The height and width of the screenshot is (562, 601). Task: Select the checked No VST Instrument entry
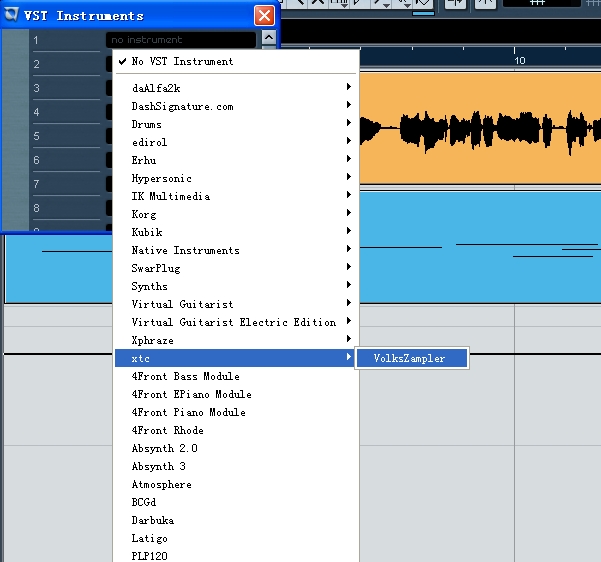(x=236, y=61)
